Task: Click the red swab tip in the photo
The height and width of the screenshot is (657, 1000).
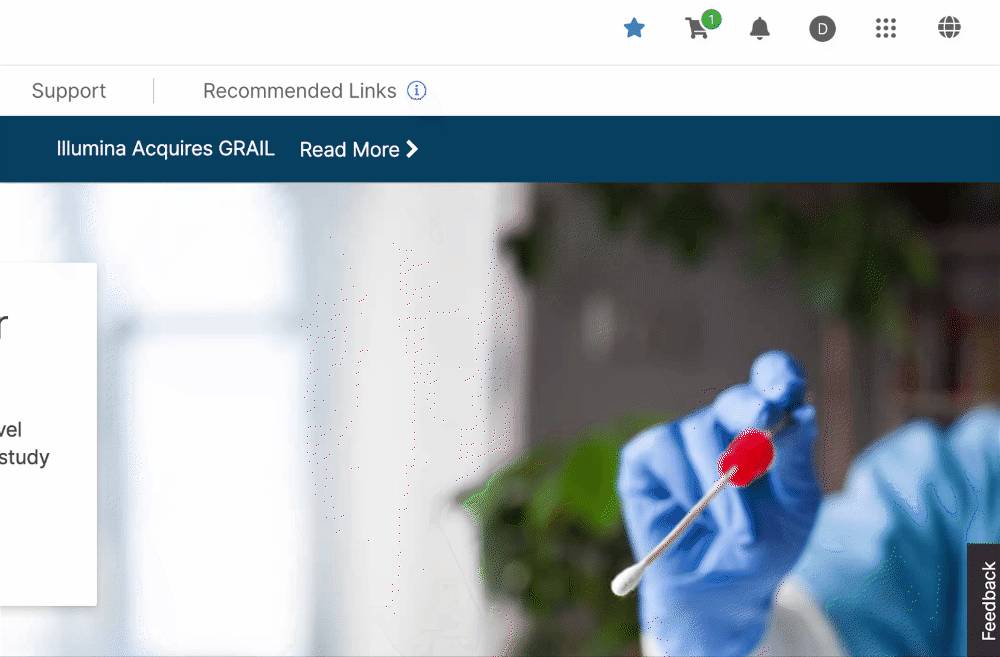Action: (746, 457)
